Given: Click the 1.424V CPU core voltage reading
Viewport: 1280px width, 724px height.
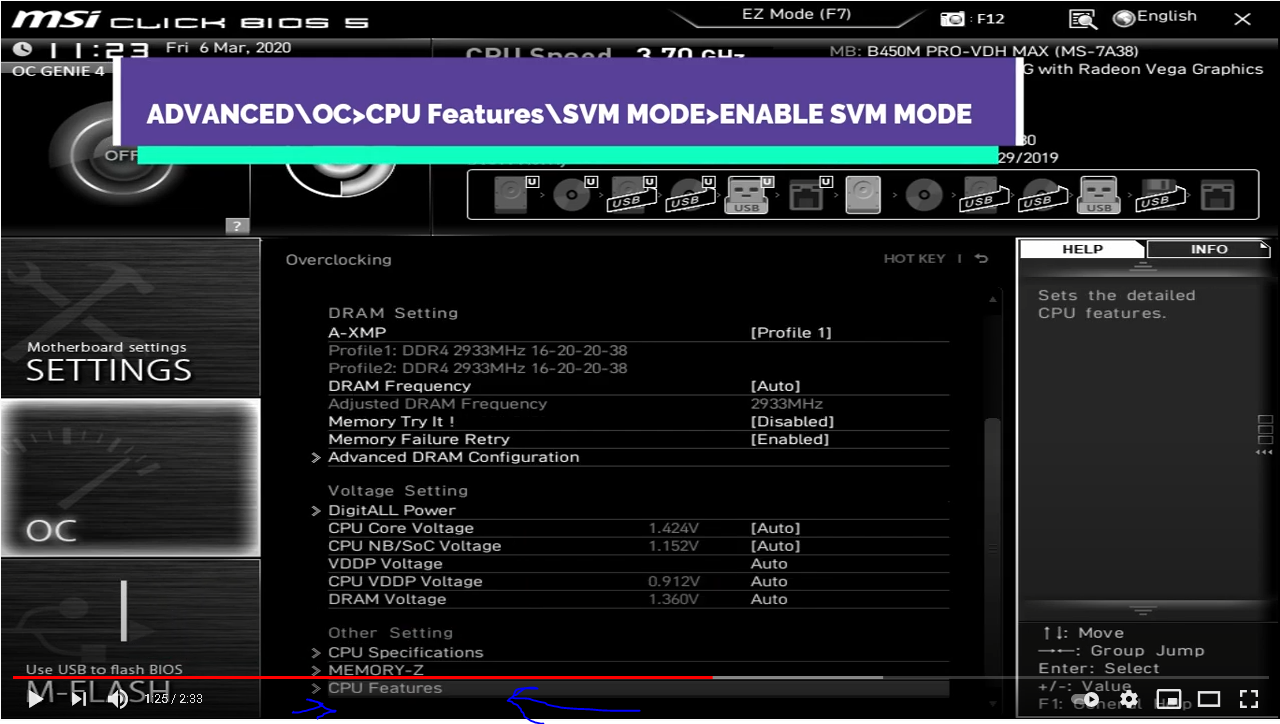Looking at the screenshot, I should tap(674, 528).
